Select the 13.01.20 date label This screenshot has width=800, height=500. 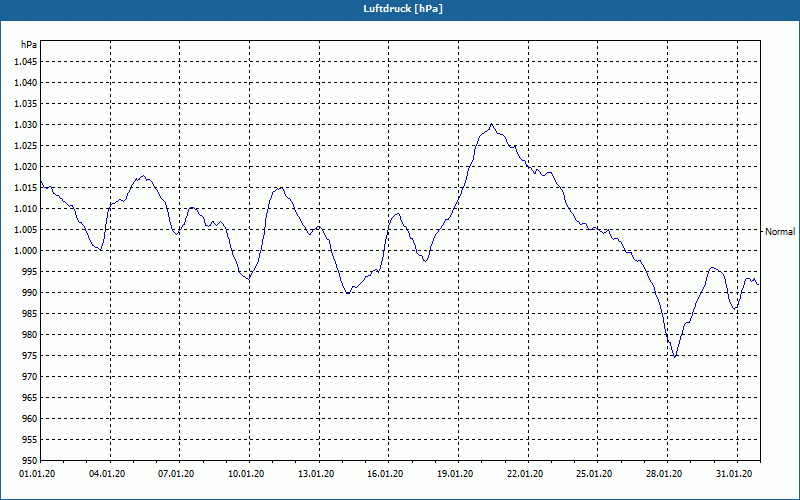[316, 474]
